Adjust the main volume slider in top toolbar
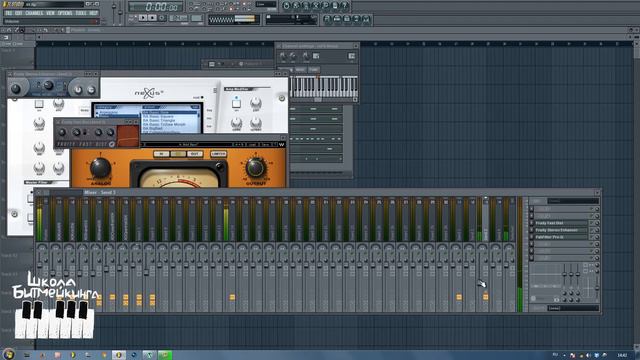640x360 pixels. click(x=114, y=13)
